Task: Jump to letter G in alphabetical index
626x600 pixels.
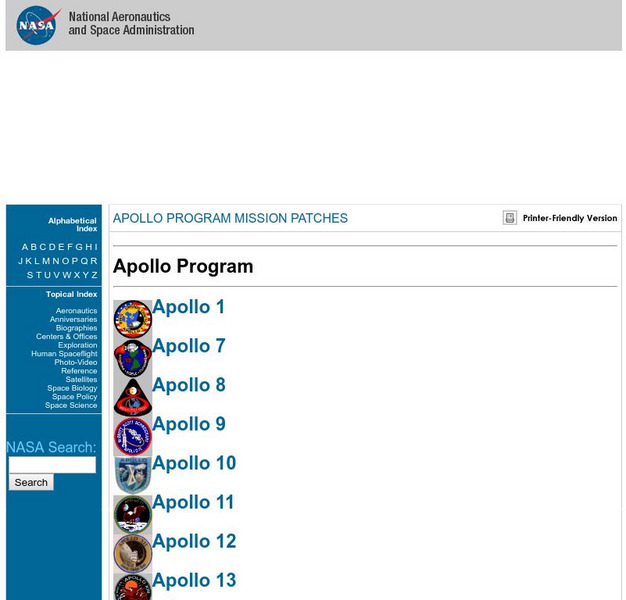Action: (x=79, y=247)
